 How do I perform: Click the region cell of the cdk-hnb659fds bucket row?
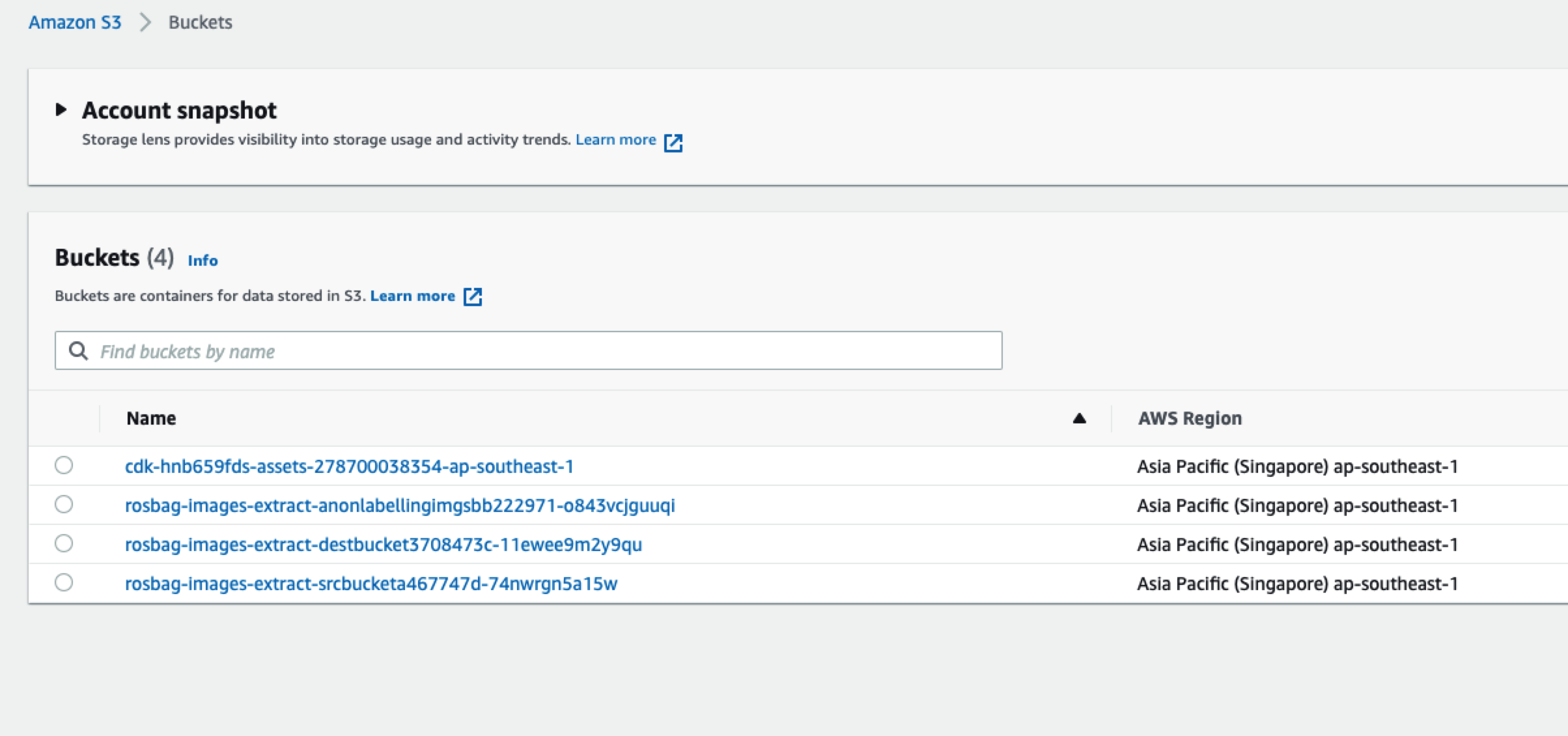1297,466
